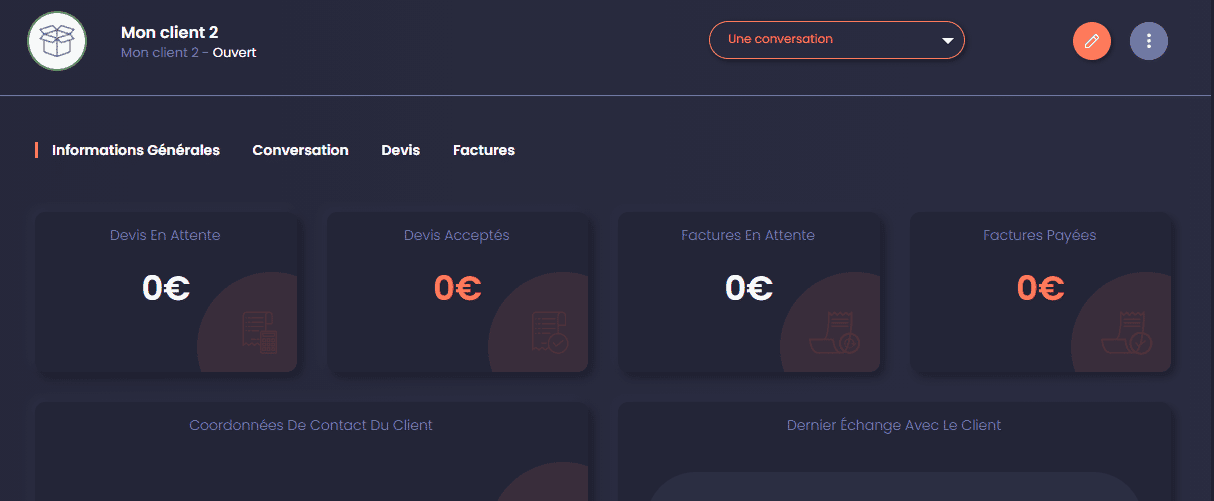Click the 0€ amount under Factures Payées
The image size is (1214, 501).
point(1041,288)
